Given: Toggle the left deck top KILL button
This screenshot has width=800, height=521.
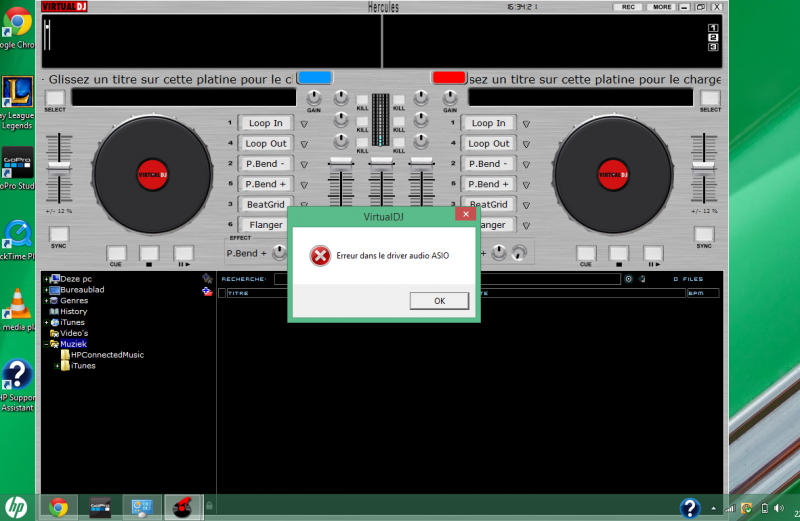Looking at the screenshot, I should tap(362, 100).
